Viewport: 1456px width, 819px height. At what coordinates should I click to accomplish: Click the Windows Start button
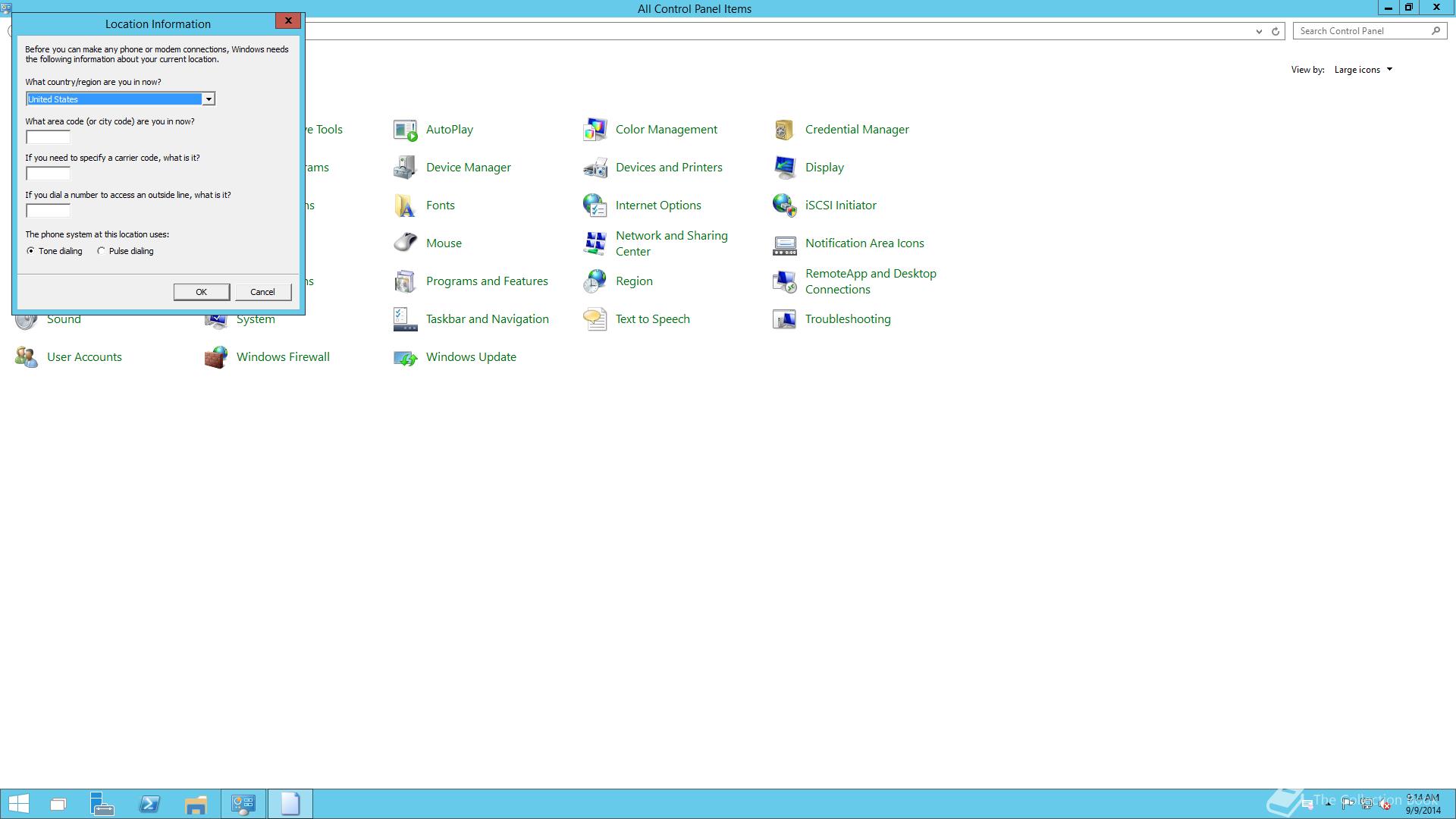tap(18, 804)
